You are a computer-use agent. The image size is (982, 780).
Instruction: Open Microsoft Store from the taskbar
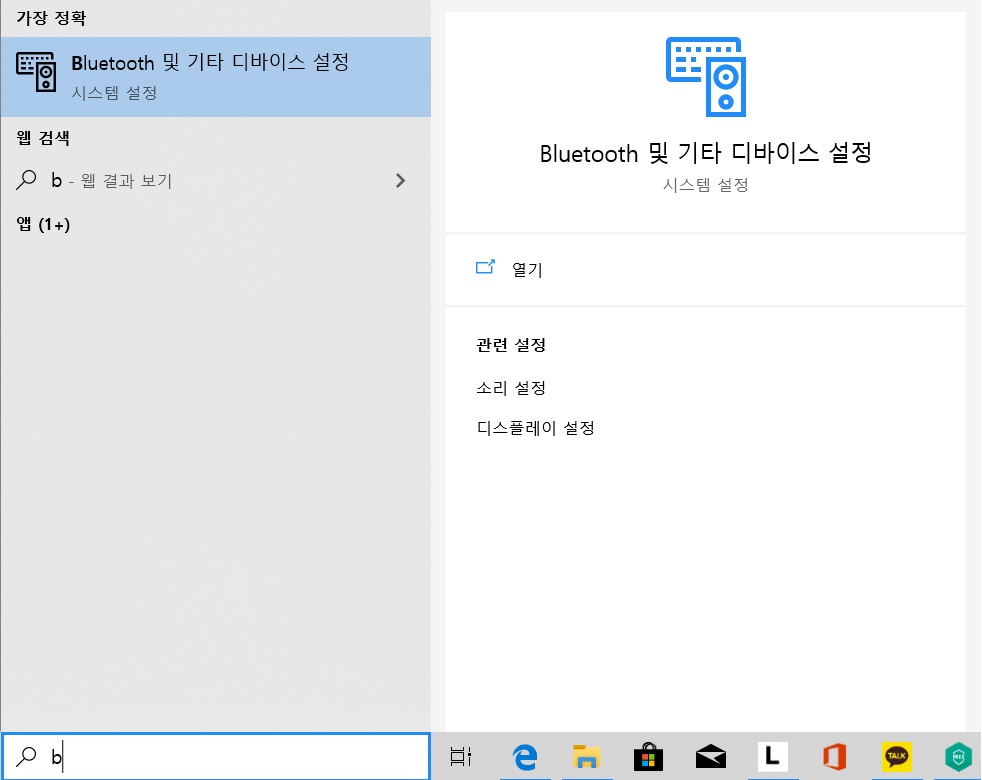[x=648, y=757]
